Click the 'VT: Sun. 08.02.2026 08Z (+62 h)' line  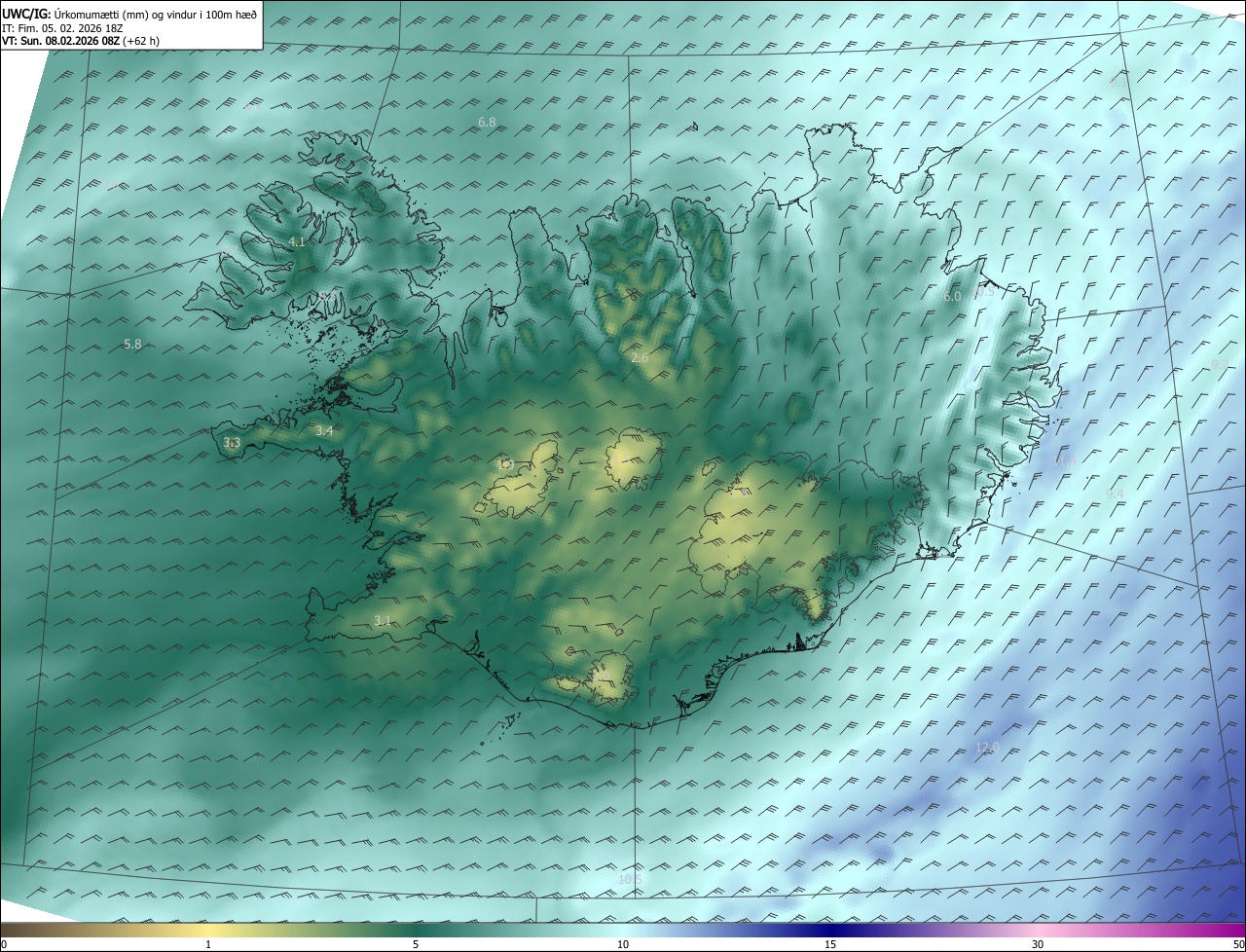point(81,41)
